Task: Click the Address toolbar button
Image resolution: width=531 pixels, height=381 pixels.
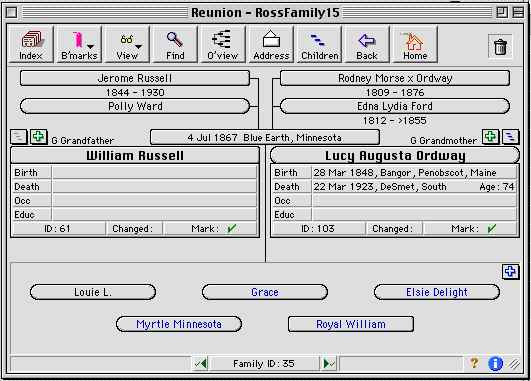Action: pos(271,45)
